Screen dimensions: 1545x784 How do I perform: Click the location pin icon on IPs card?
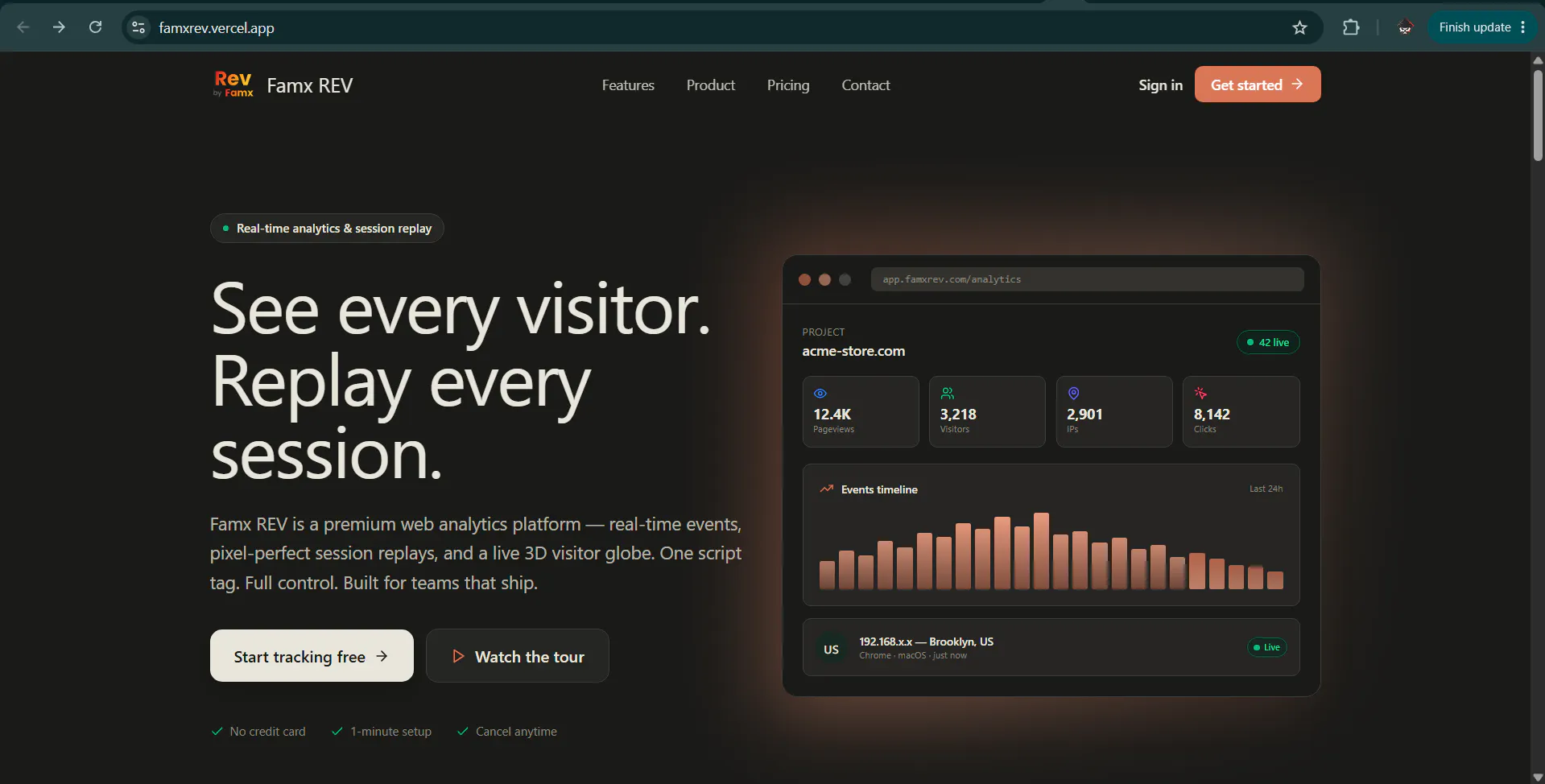pyautogui.click(x=1073, y=394)
